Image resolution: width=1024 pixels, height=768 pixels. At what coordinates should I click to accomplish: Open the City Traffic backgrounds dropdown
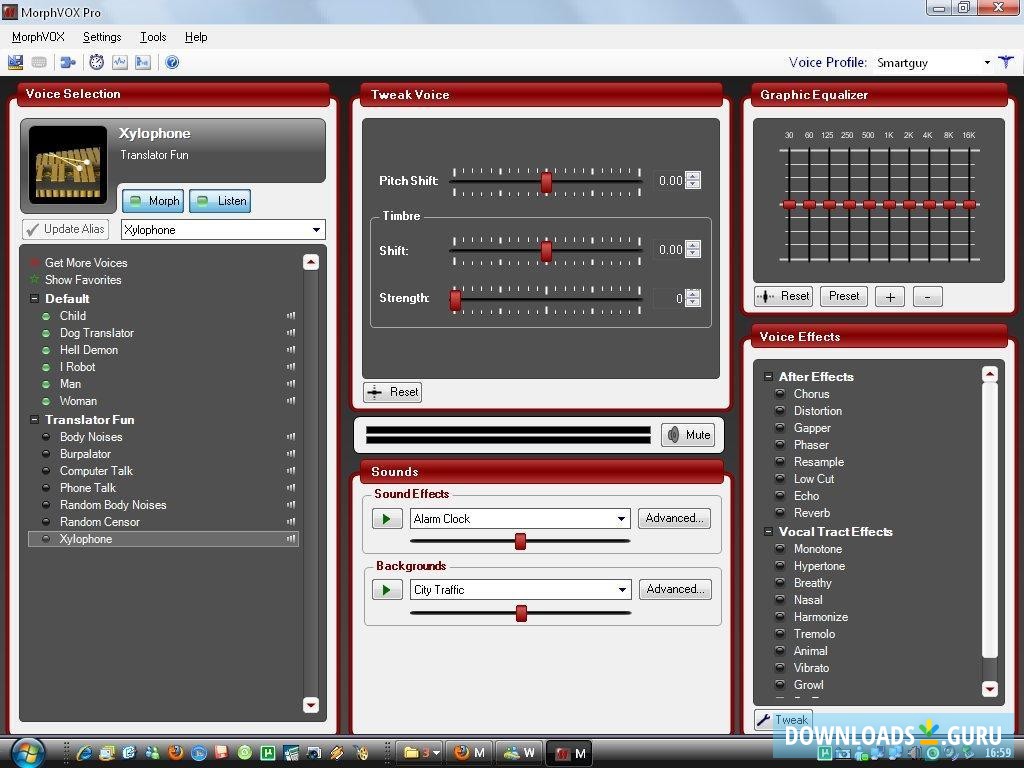(622, 590)
